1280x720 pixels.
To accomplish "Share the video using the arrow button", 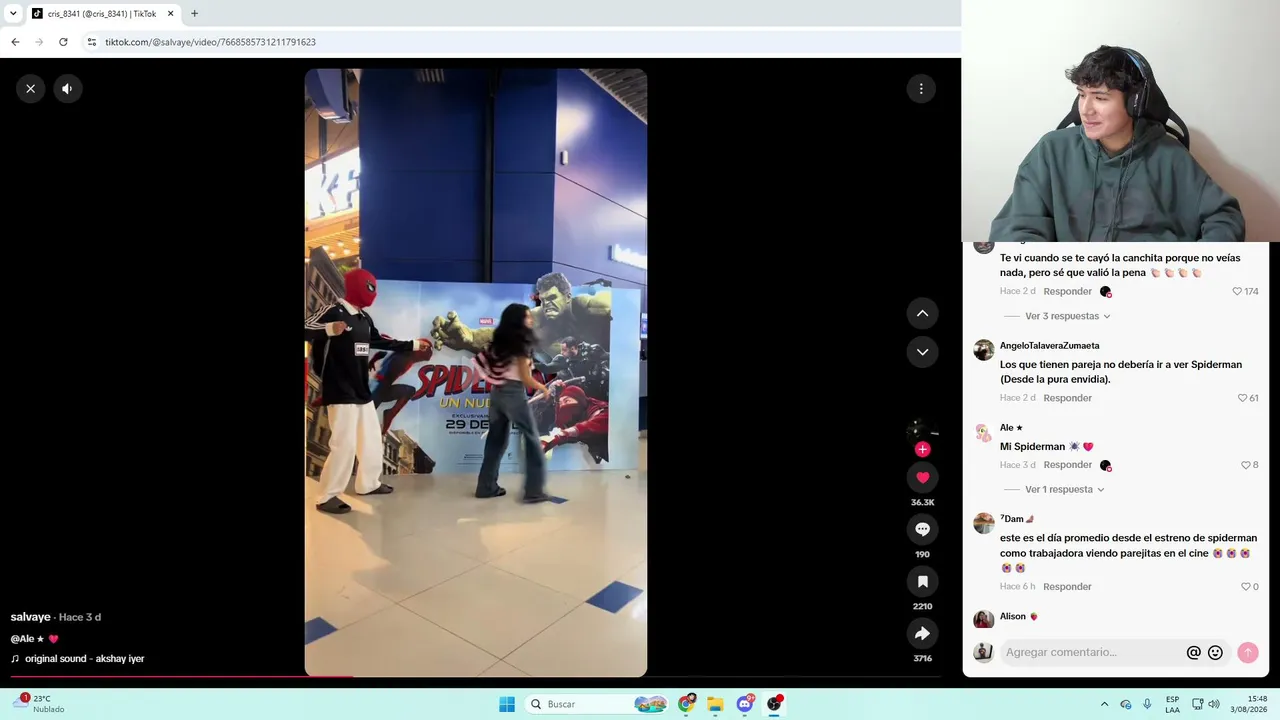I will 922,634.
